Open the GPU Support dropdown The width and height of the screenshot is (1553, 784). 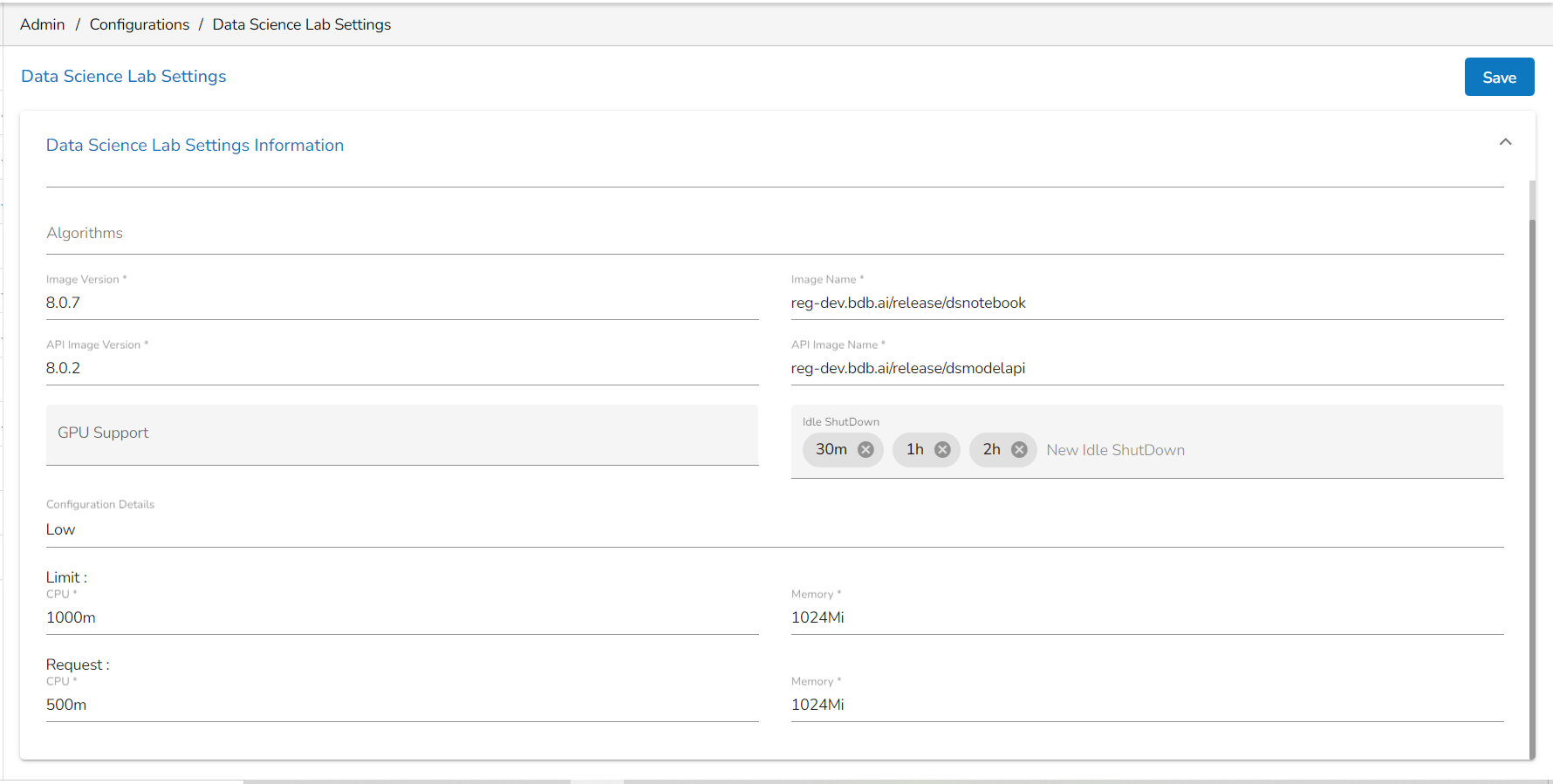coord(402,434)
